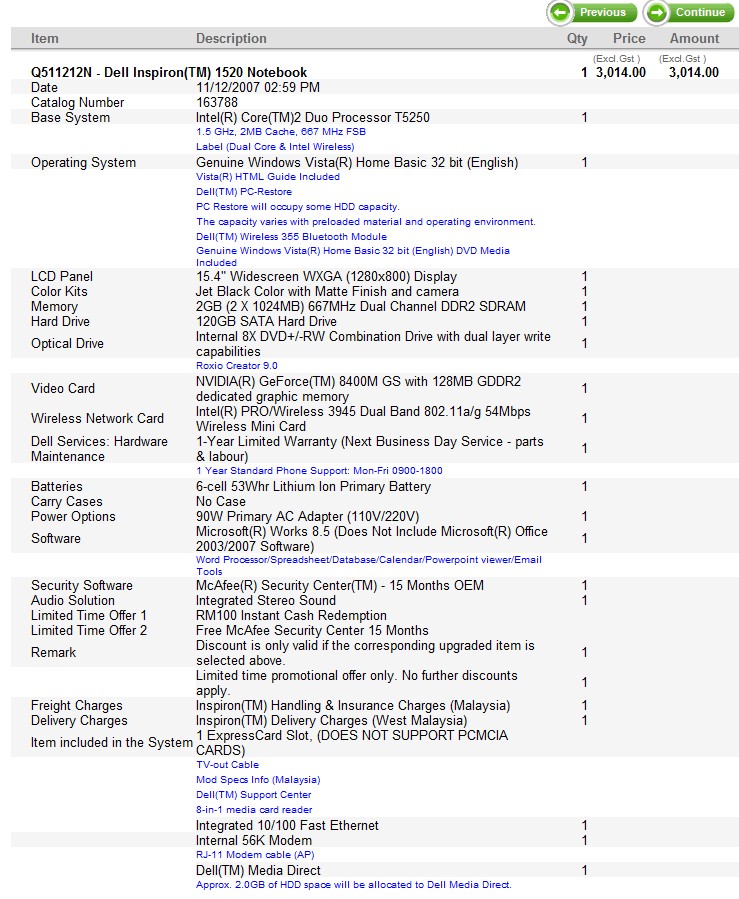
Task: Click Integrated Stereo Sound
Action: 266,600
